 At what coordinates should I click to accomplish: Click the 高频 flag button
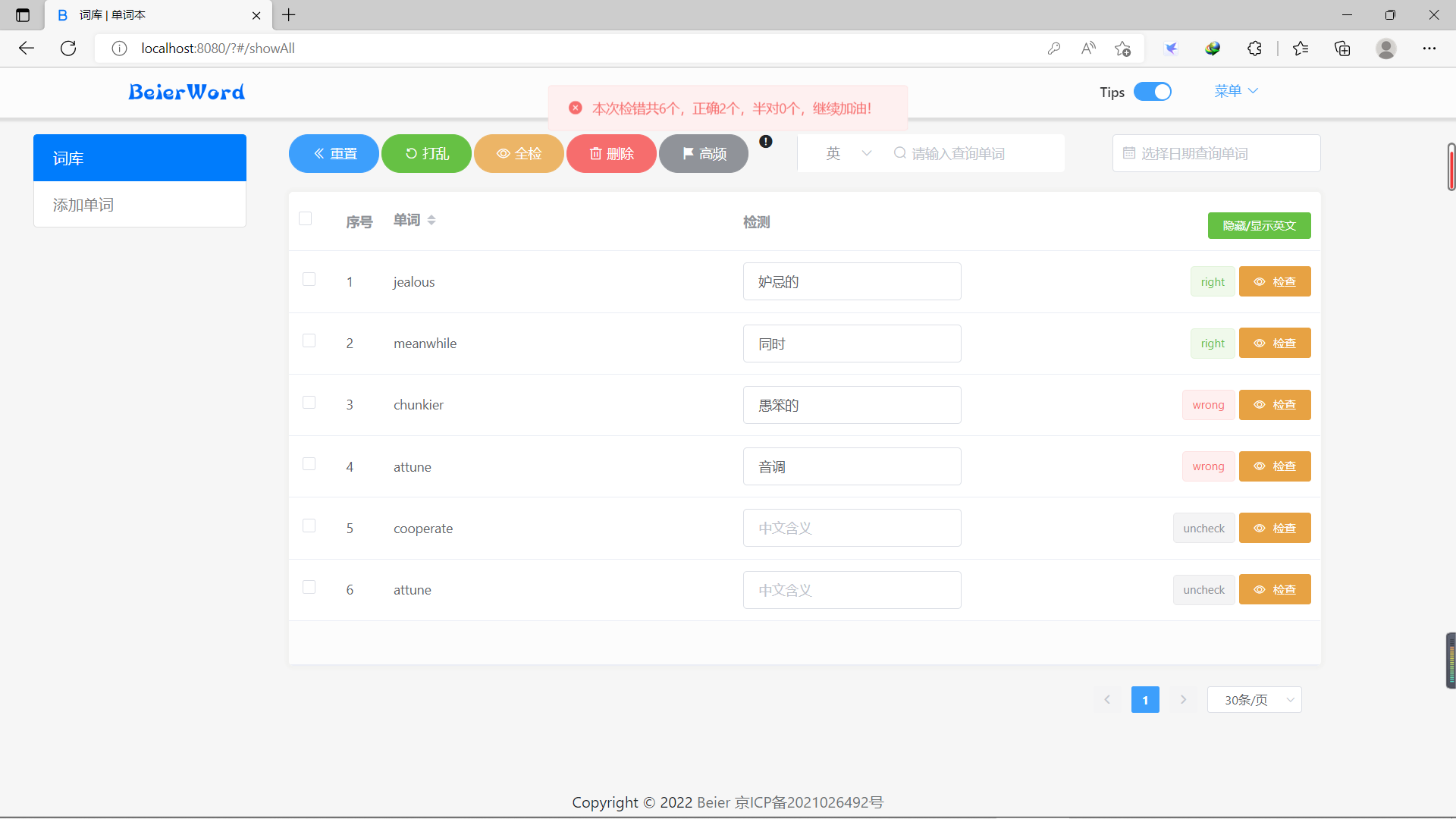[704, 154]
